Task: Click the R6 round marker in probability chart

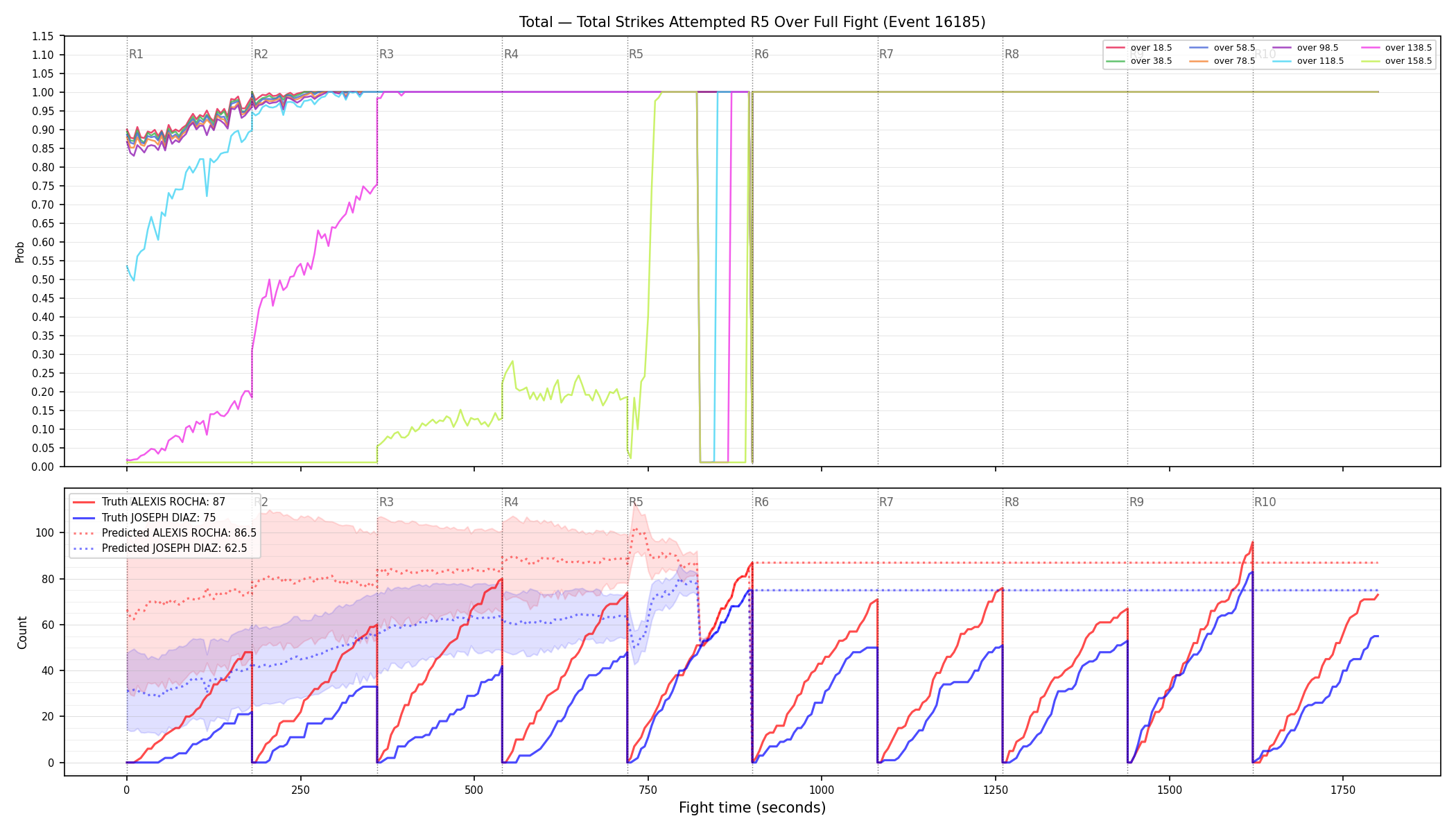Action: click(761, 54)
